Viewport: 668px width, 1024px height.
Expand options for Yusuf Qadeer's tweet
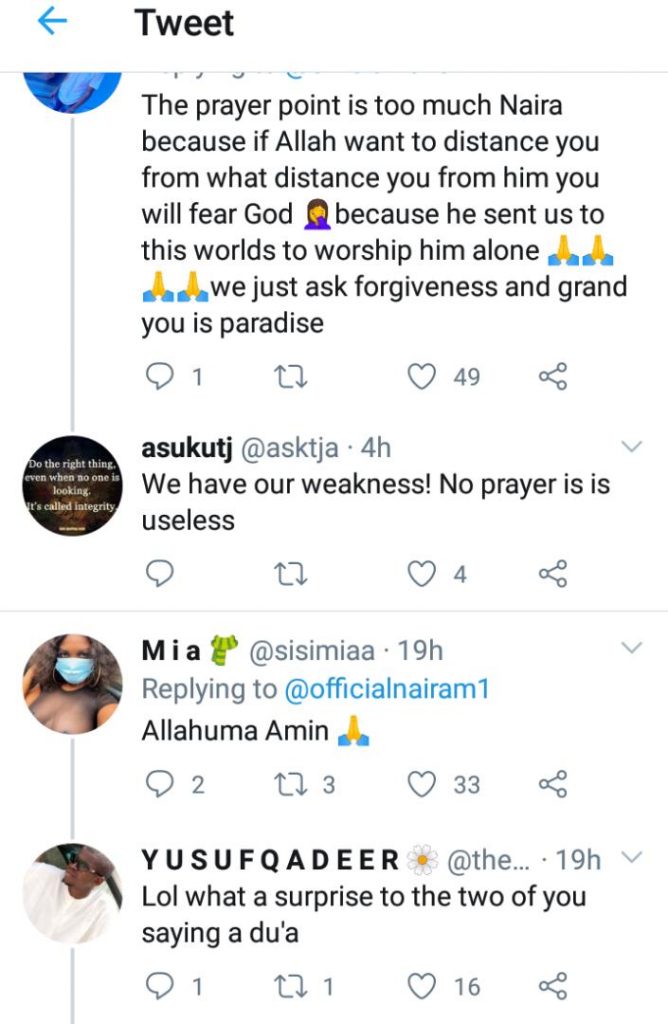click(631, 857)
